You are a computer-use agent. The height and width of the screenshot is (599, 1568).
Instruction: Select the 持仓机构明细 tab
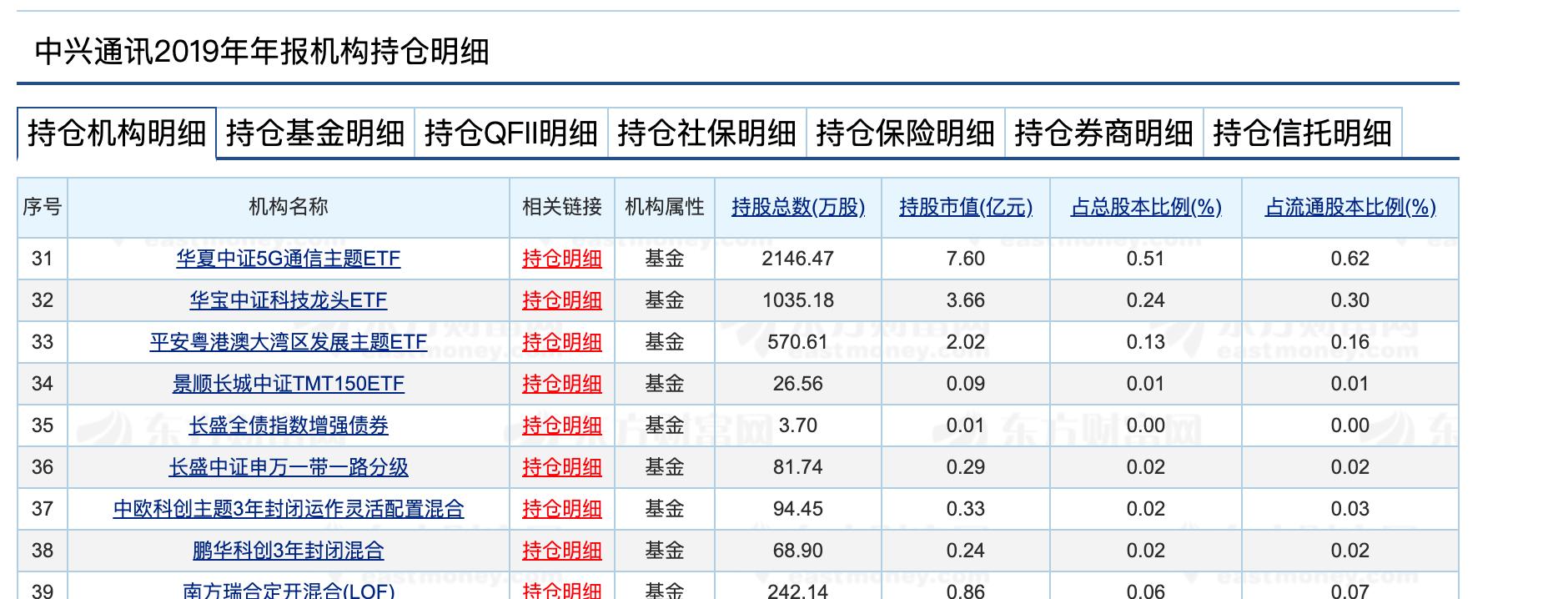117,133
